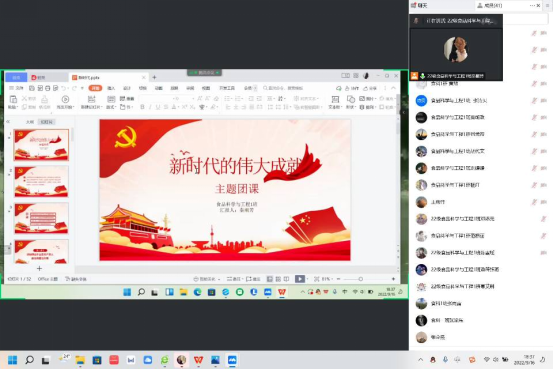Open the Chat tab in side panel

click(x=419, y=5)
